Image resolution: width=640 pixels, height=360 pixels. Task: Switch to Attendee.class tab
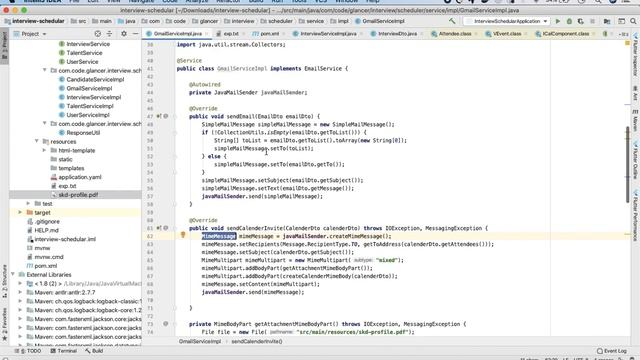pyautogui.click(x=455, y=34)
